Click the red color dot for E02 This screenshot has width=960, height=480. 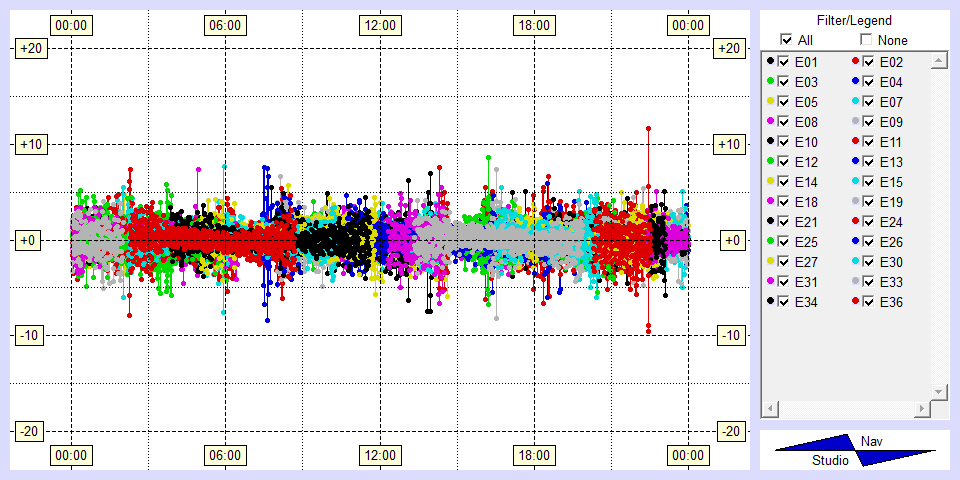click(x=855, y=62)
